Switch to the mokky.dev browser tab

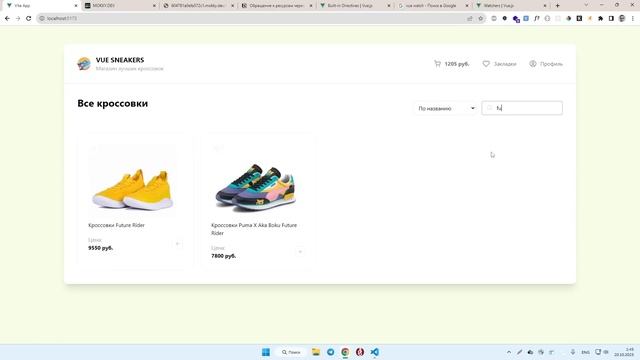point(120,6)
